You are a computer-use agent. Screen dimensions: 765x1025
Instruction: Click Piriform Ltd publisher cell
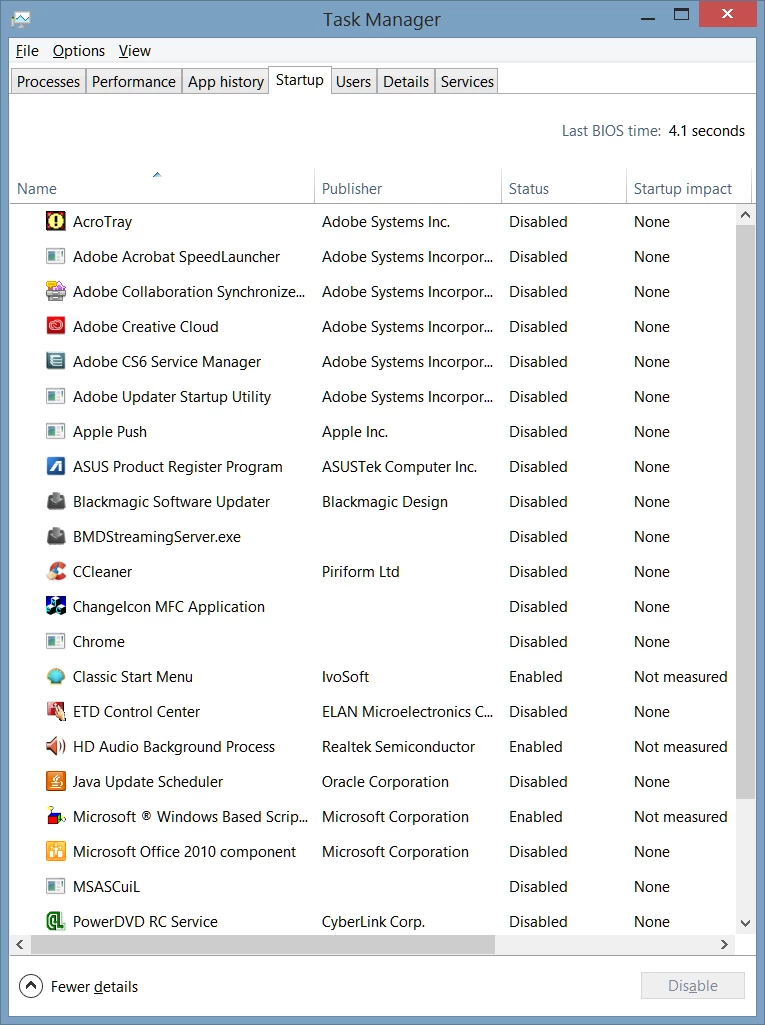[x=360, y=571]
